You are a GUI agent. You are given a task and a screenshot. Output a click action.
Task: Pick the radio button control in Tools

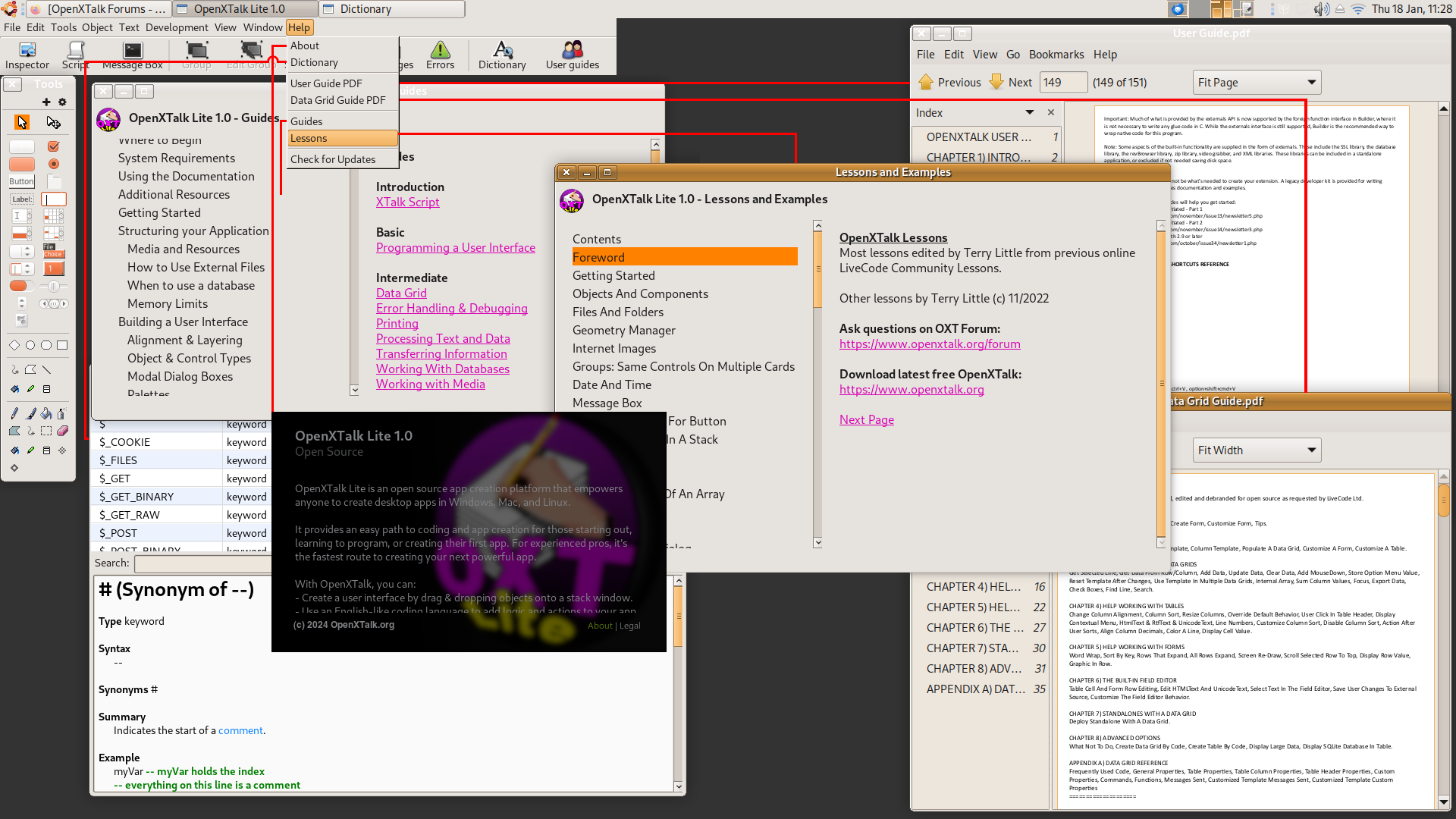pos(53,164)
